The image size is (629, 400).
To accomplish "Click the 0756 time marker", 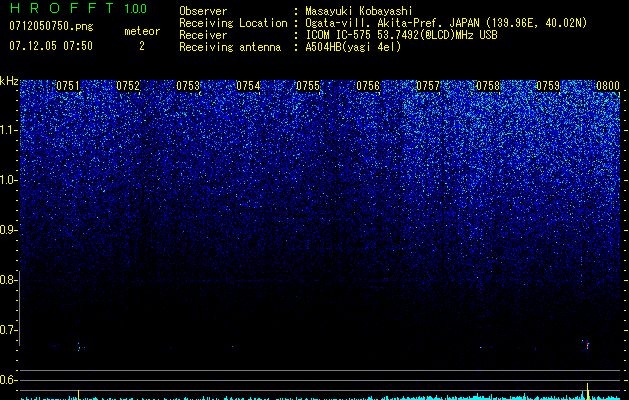I will coord(368,86).
